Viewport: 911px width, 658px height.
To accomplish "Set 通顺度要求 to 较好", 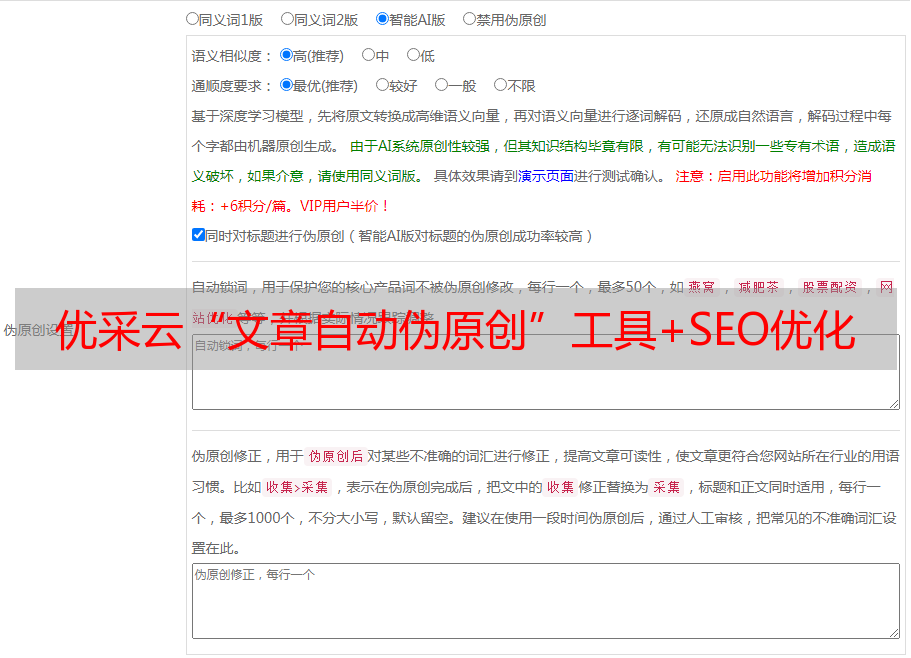I will (382, 85).
